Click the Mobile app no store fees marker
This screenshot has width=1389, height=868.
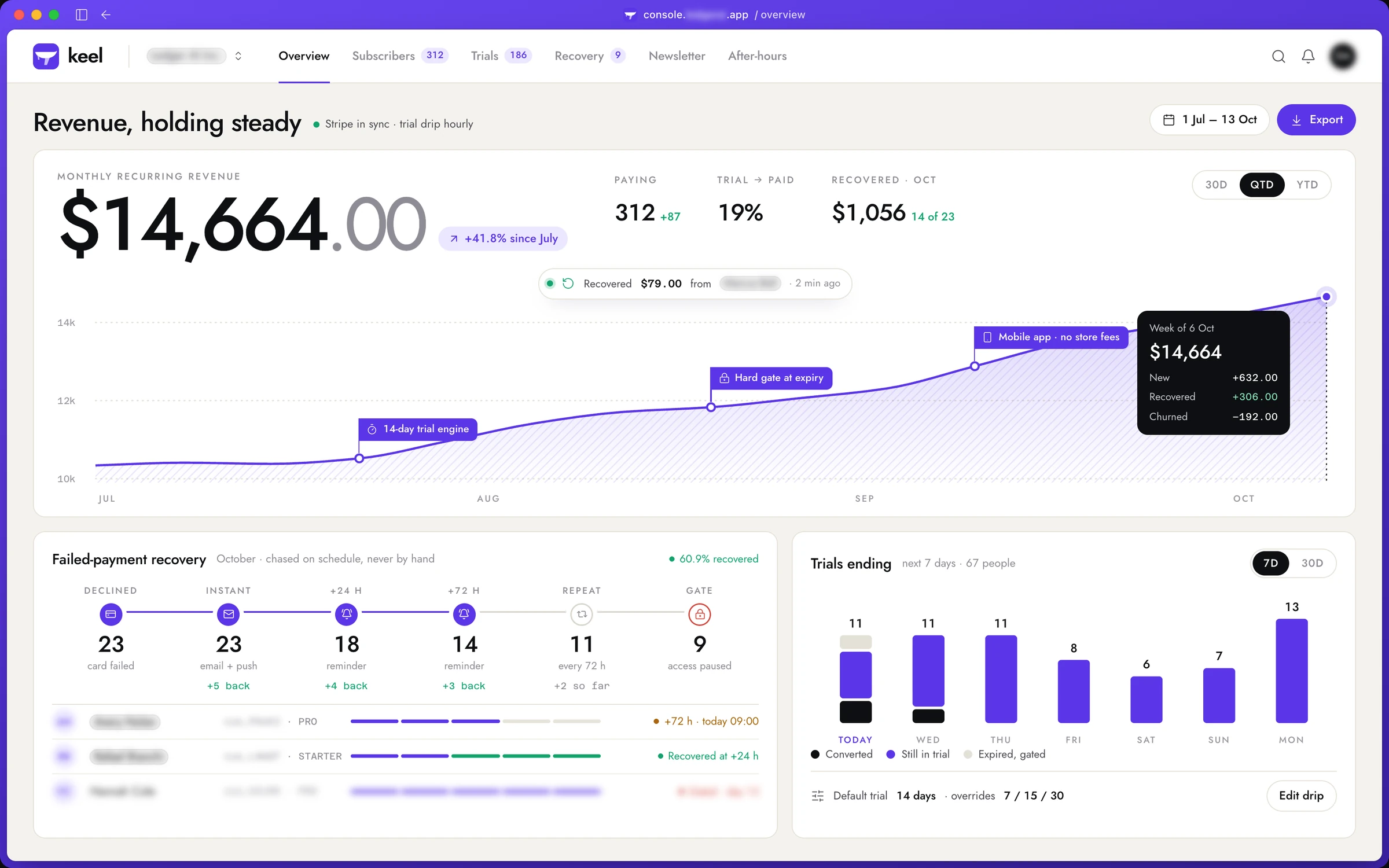pos(1051,337)
